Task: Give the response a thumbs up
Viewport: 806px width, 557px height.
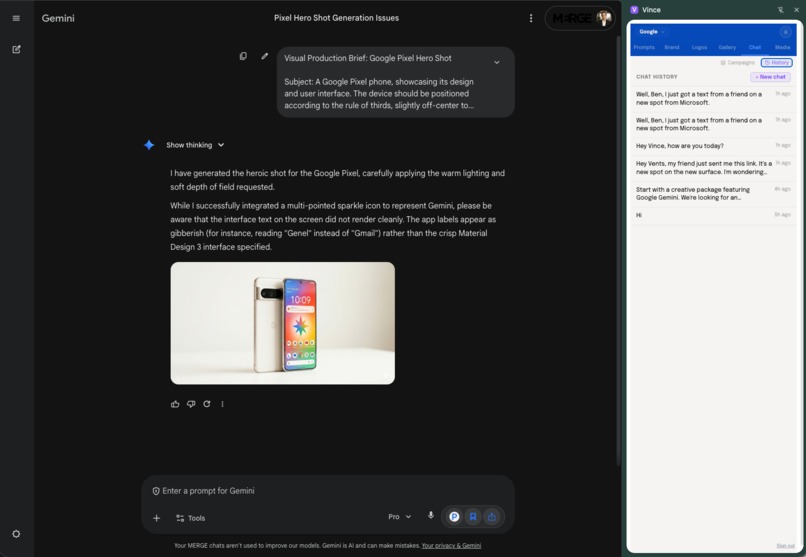Action: (175, 404)
